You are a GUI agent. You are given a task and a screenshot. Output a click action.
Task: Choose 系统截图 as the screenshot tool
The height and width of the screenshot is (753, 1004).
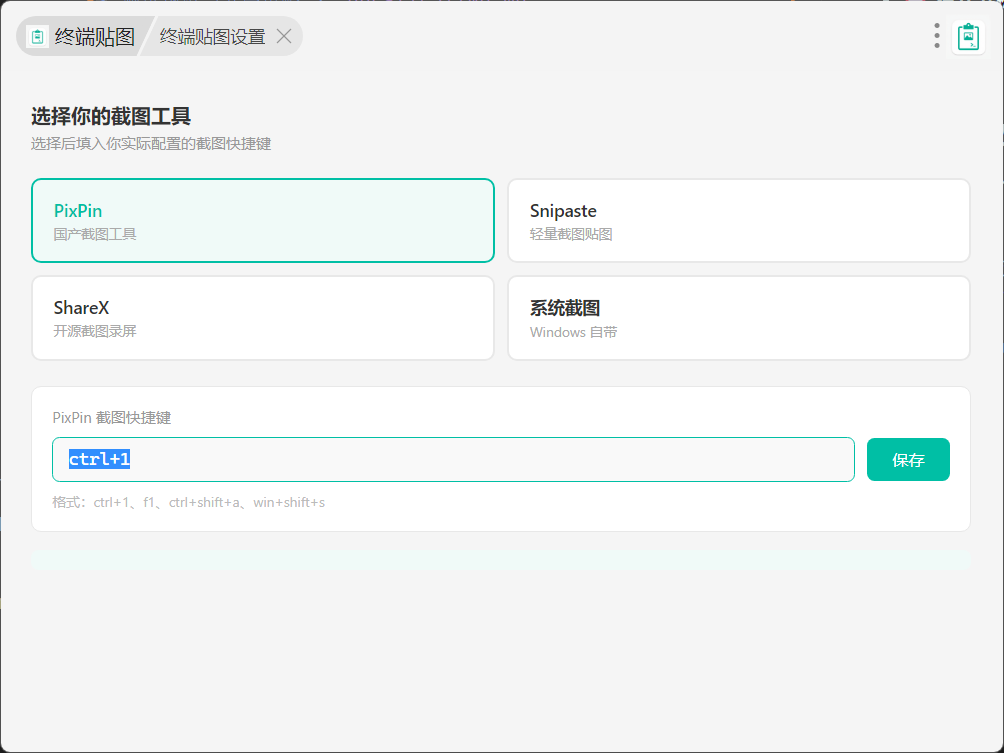(738, 318)
